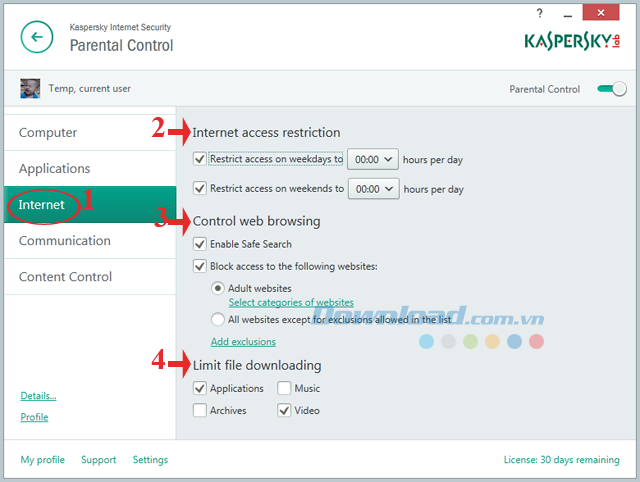Open the Select categories of websites link
640x482 pixels.
291,302
